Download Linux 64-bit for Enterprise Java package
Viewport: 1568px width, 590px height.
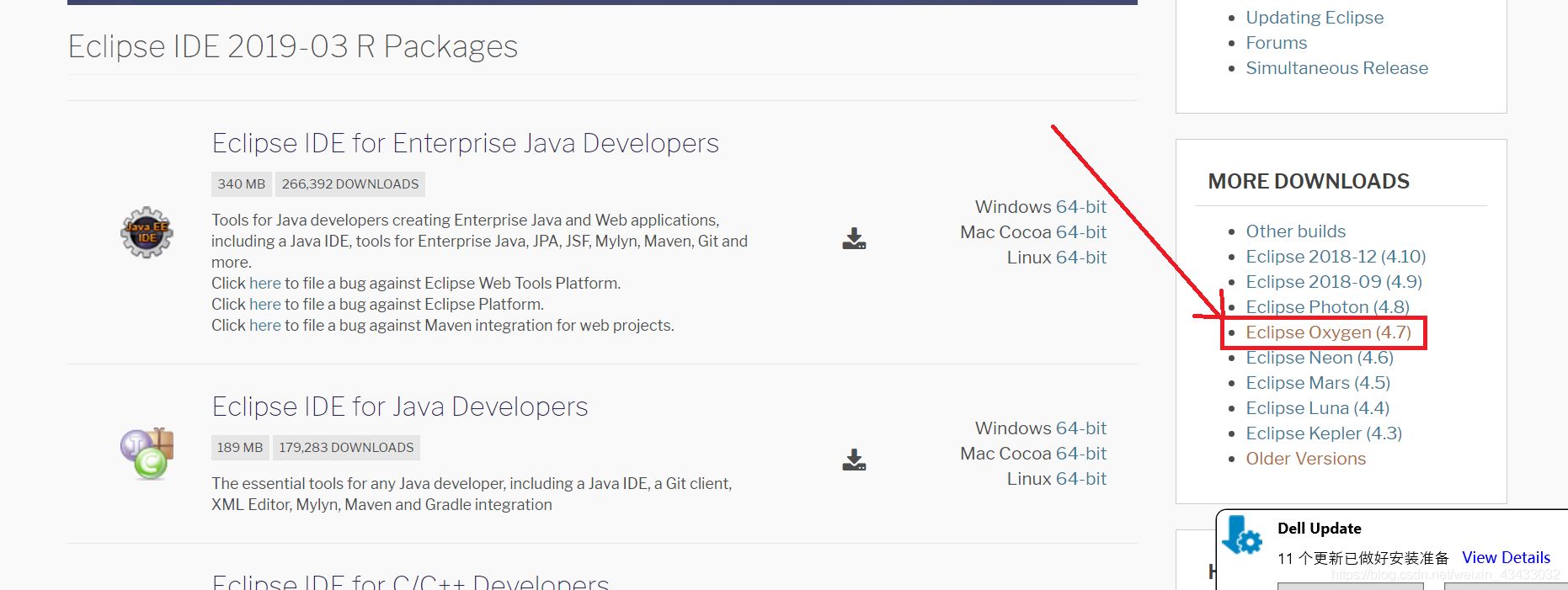click(x=1081, y=258)
